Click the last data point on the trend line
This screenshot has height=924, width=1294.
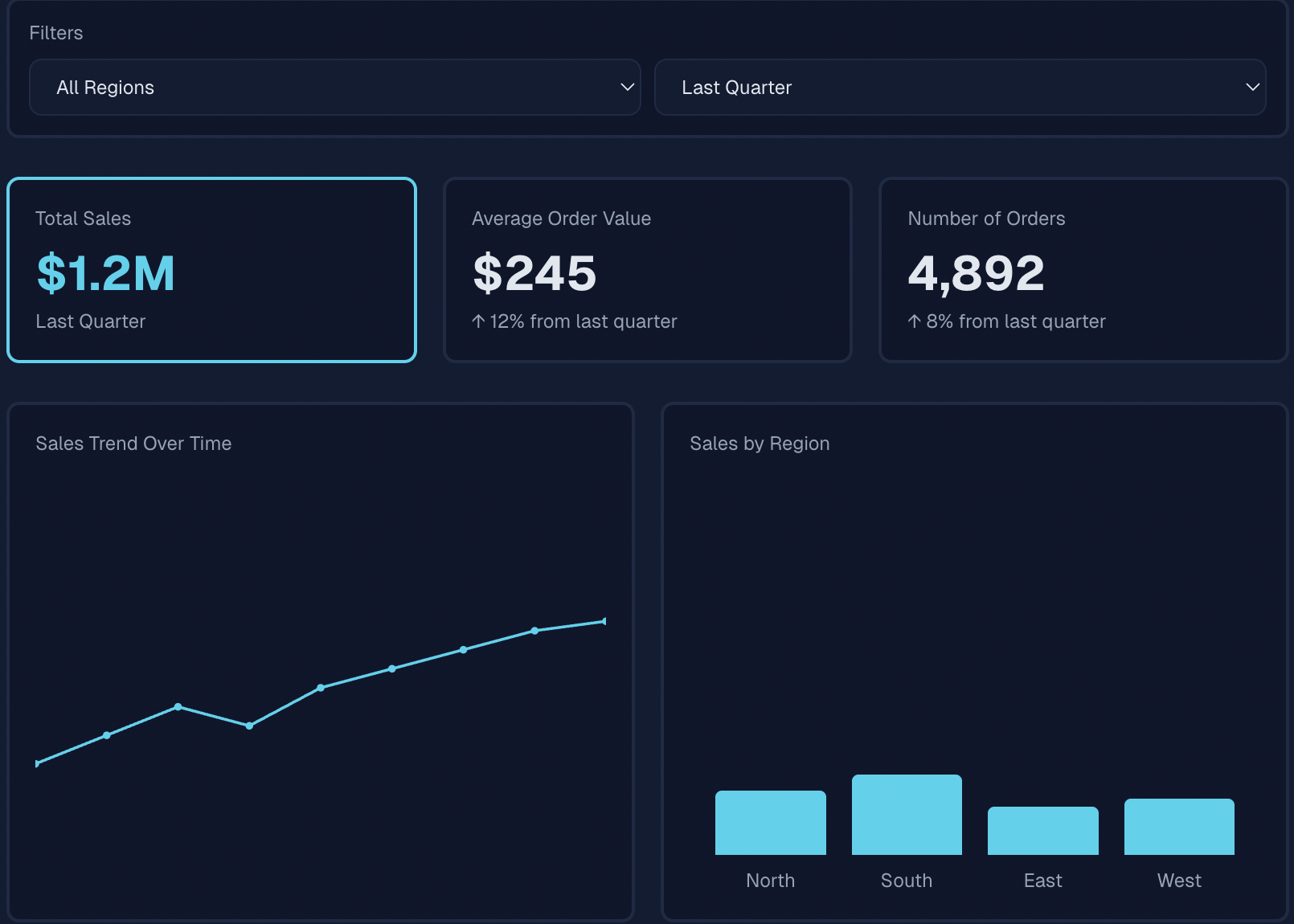tap(604, 620)
